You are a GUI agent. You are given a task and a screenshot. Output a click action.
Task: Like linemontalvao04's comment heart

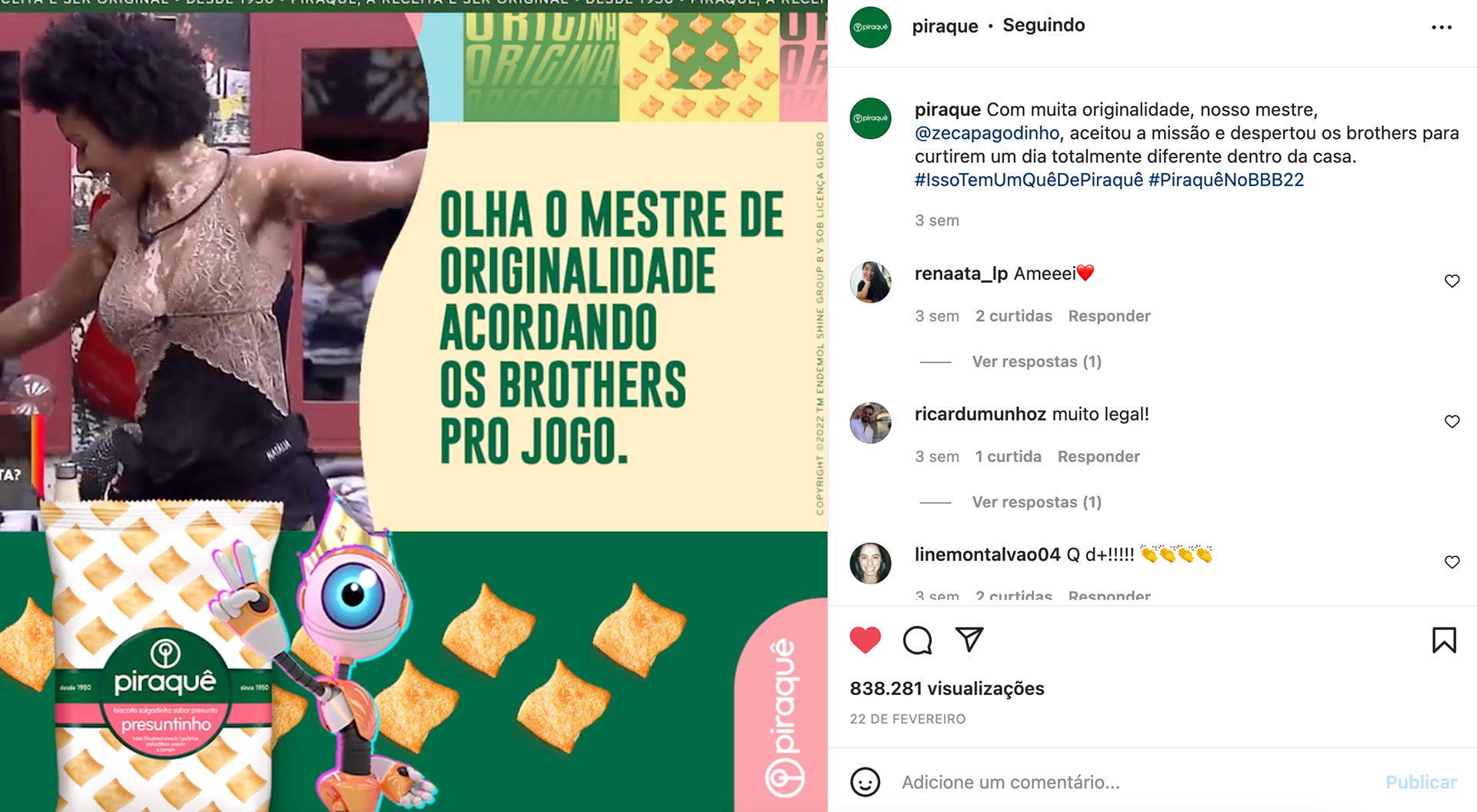coord(1452,562)
